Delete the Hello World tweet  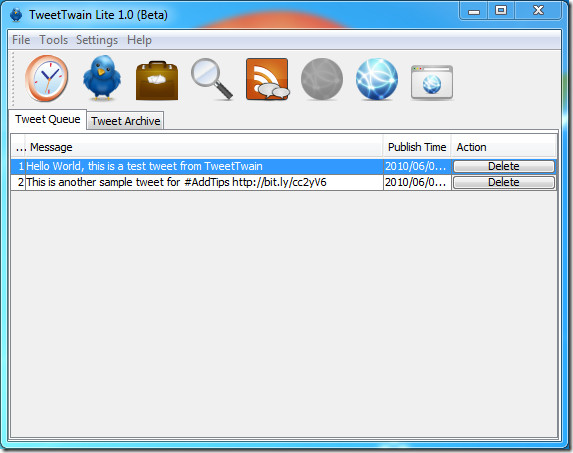coord(504,166)
